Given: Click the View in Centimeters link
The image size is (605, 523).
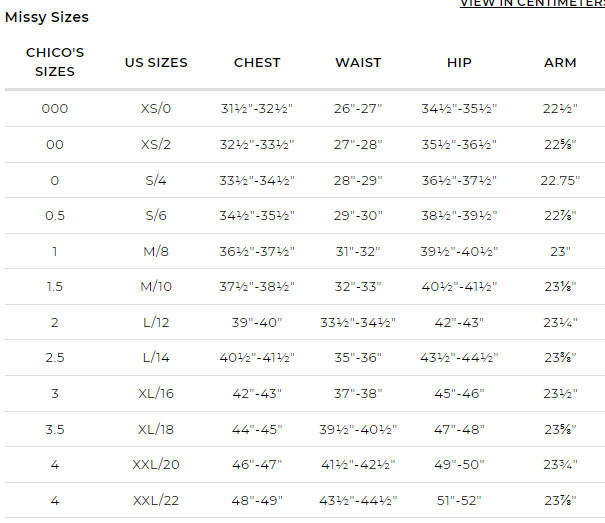Looking at the screenshot, I should 532,3.
